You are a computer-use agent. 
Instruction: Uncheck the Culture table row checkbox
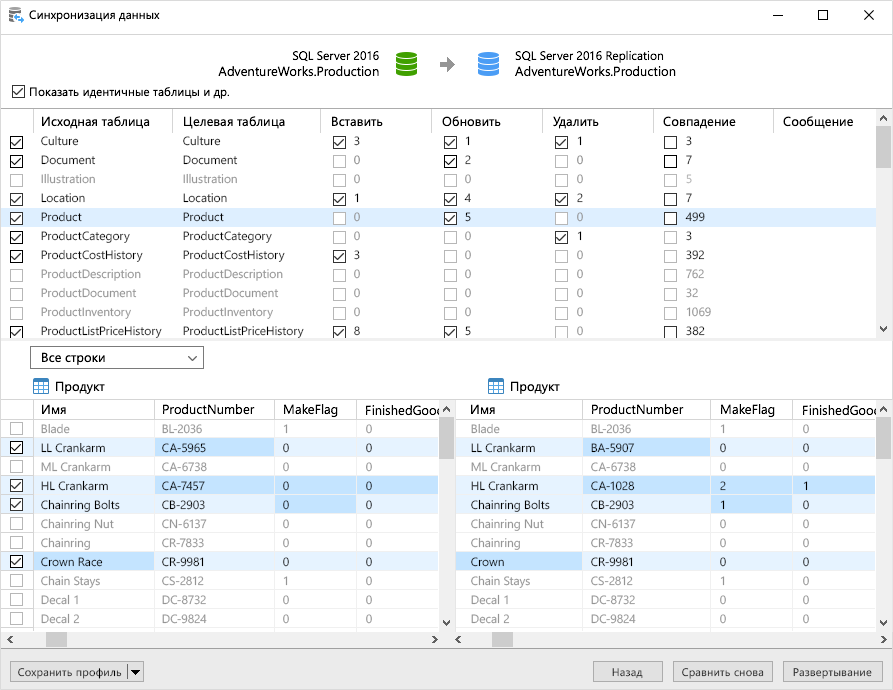point(17,142)
